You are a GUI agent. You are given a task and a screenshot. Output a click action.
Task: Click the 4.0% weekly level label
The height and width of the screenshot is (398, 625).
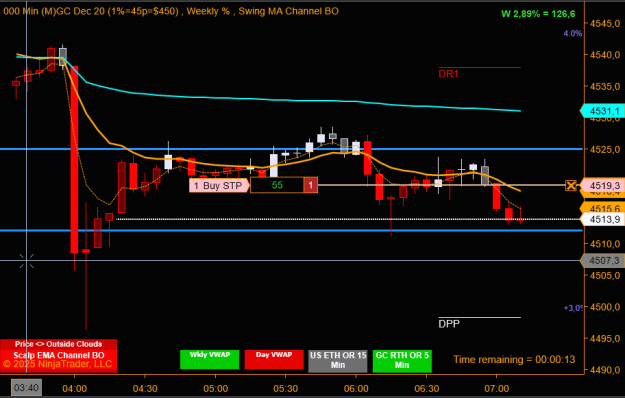pyautogui.click(x=573, y=33)
